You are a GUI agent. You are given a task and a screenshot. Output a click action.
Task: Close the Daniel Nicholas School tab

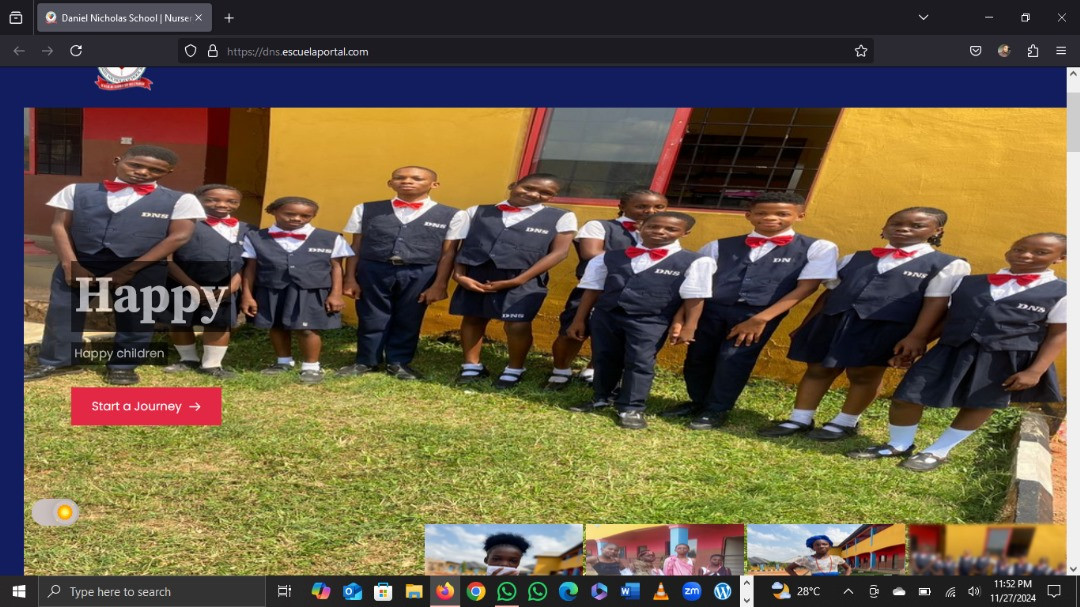click(x=198, y=18)
